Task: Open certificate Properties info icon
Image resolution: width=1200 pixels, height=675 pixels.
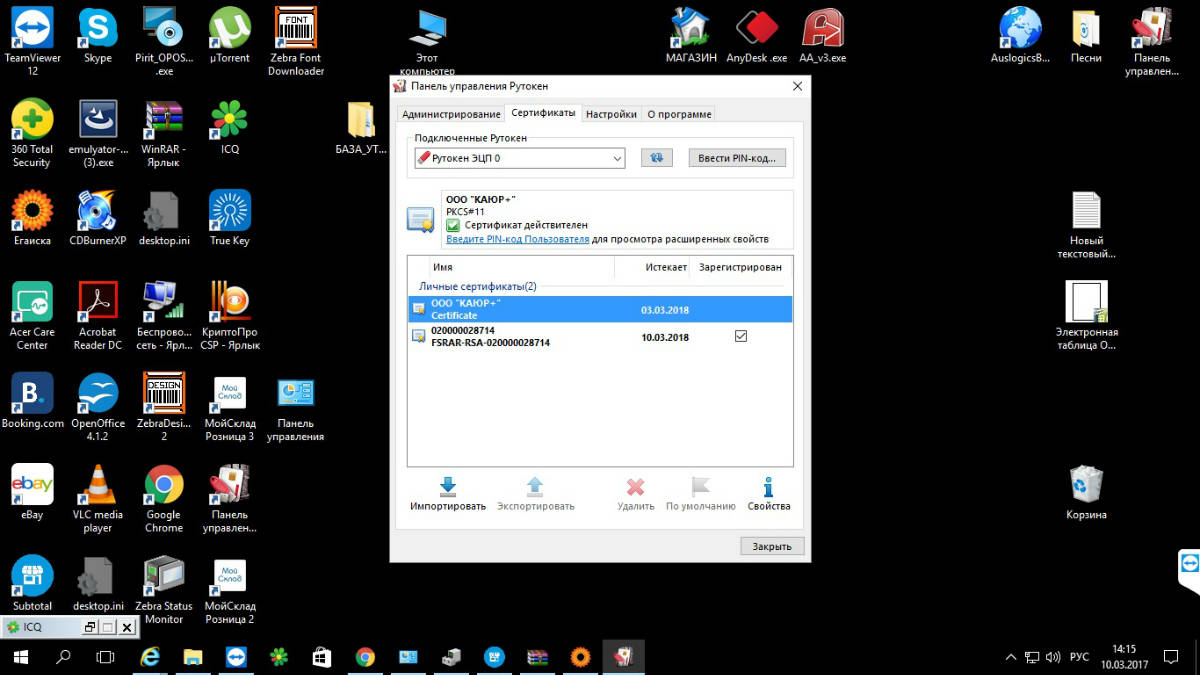Action: coord(768,486)
